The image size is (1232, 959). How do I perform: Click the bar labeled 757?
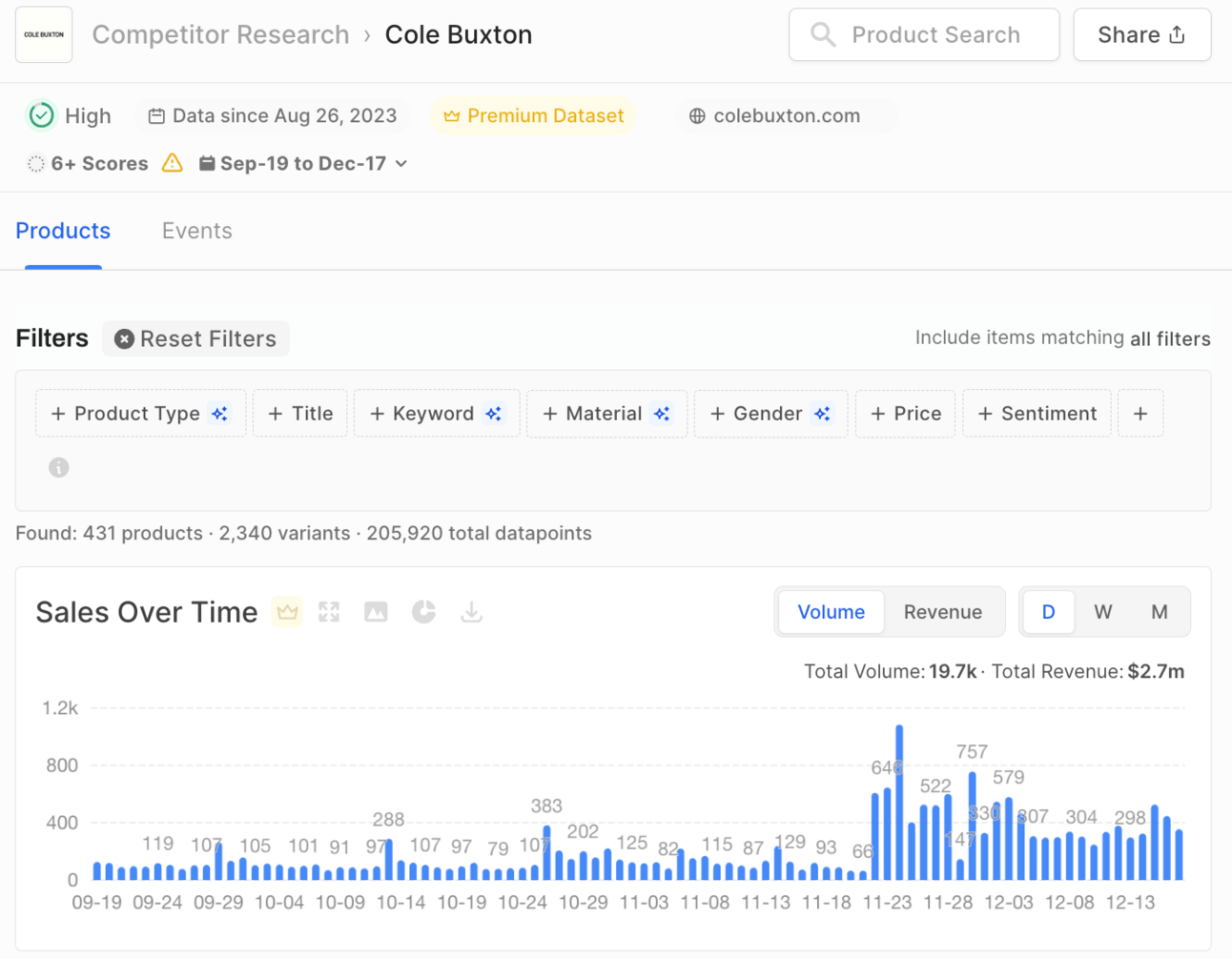coord(973,826)
